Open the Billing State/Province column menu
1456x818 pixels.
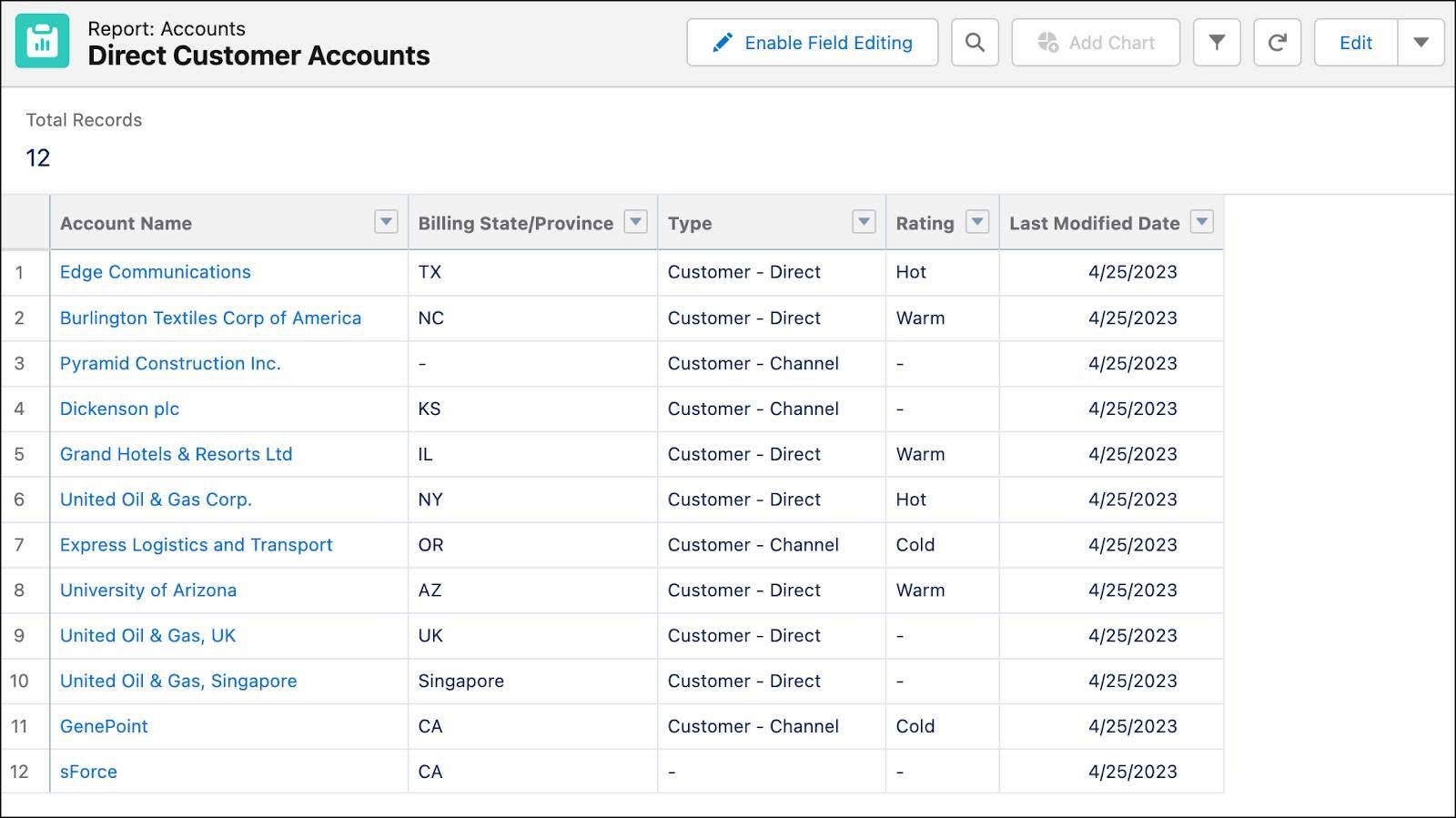[x=636, y=222]
